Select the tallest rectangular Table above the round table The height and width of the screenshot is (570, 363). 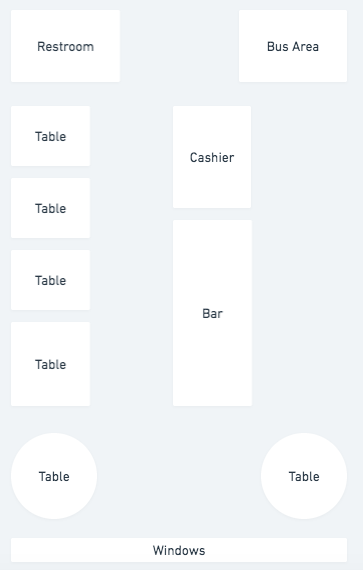pos(51,364)
